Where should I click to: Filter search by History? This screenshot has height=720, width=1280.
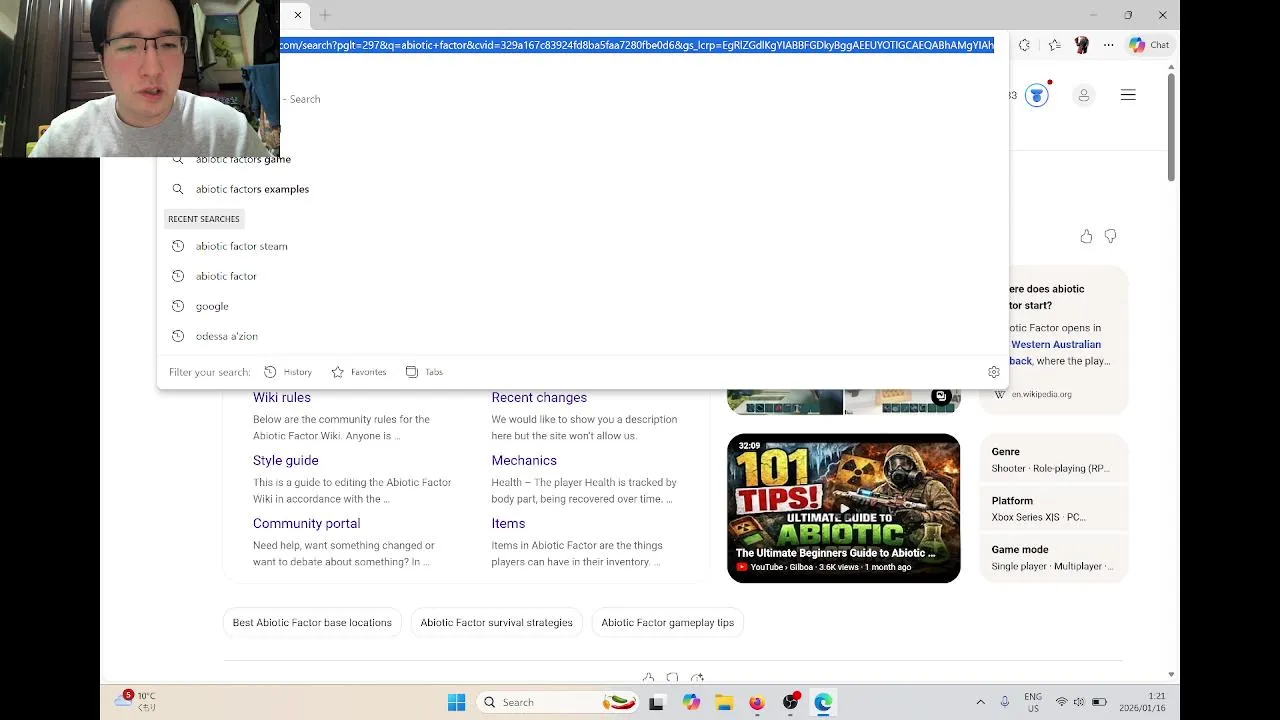(288, 372)
